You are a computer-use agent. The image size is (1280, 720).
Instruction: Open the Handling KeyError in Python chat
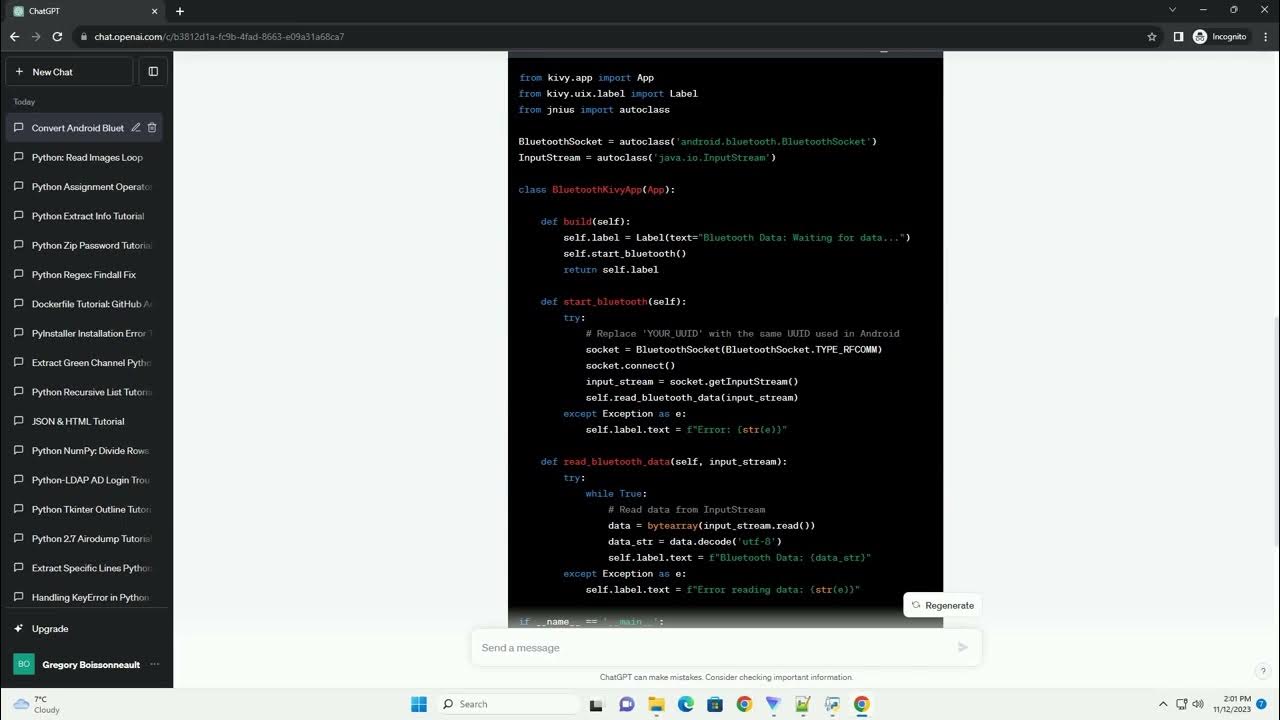(84, 597)
